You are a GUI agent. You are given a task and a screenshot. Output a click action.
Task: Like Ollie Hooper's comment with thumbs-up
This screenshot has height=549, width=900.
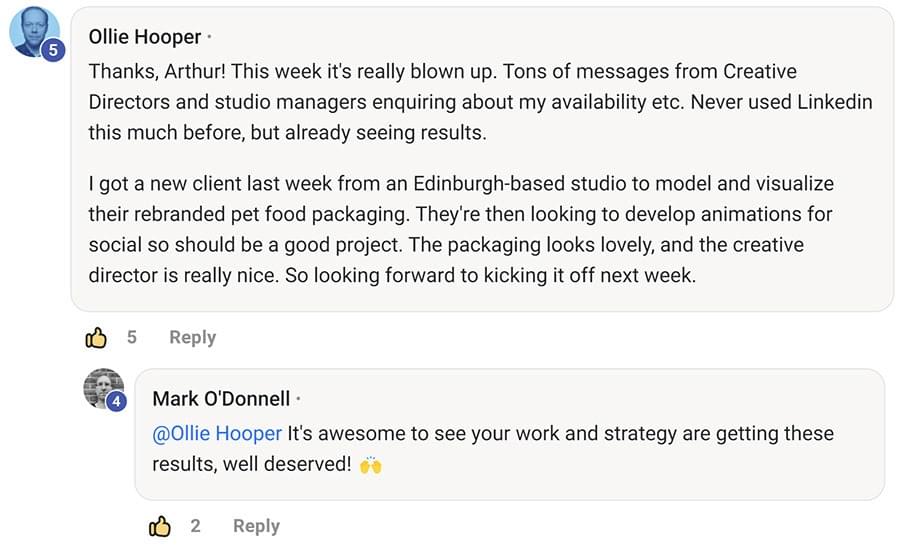point(96,338)
